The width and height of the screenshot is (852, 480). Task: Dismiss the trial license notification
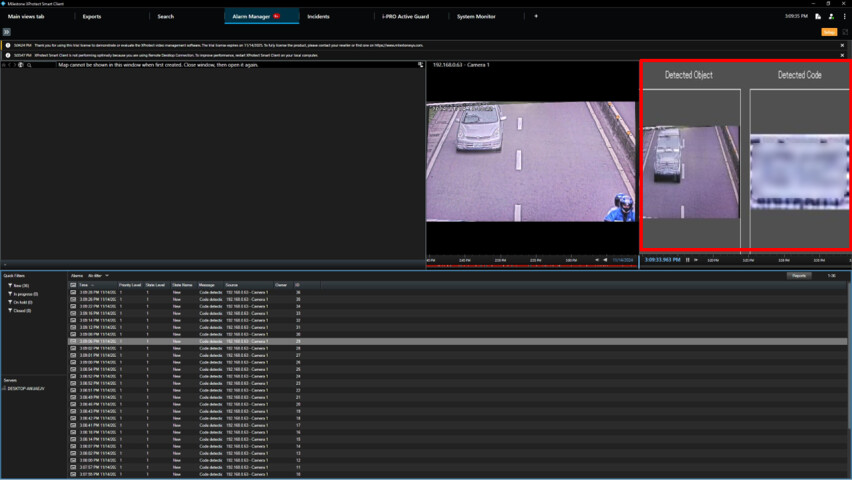(842, 45)
